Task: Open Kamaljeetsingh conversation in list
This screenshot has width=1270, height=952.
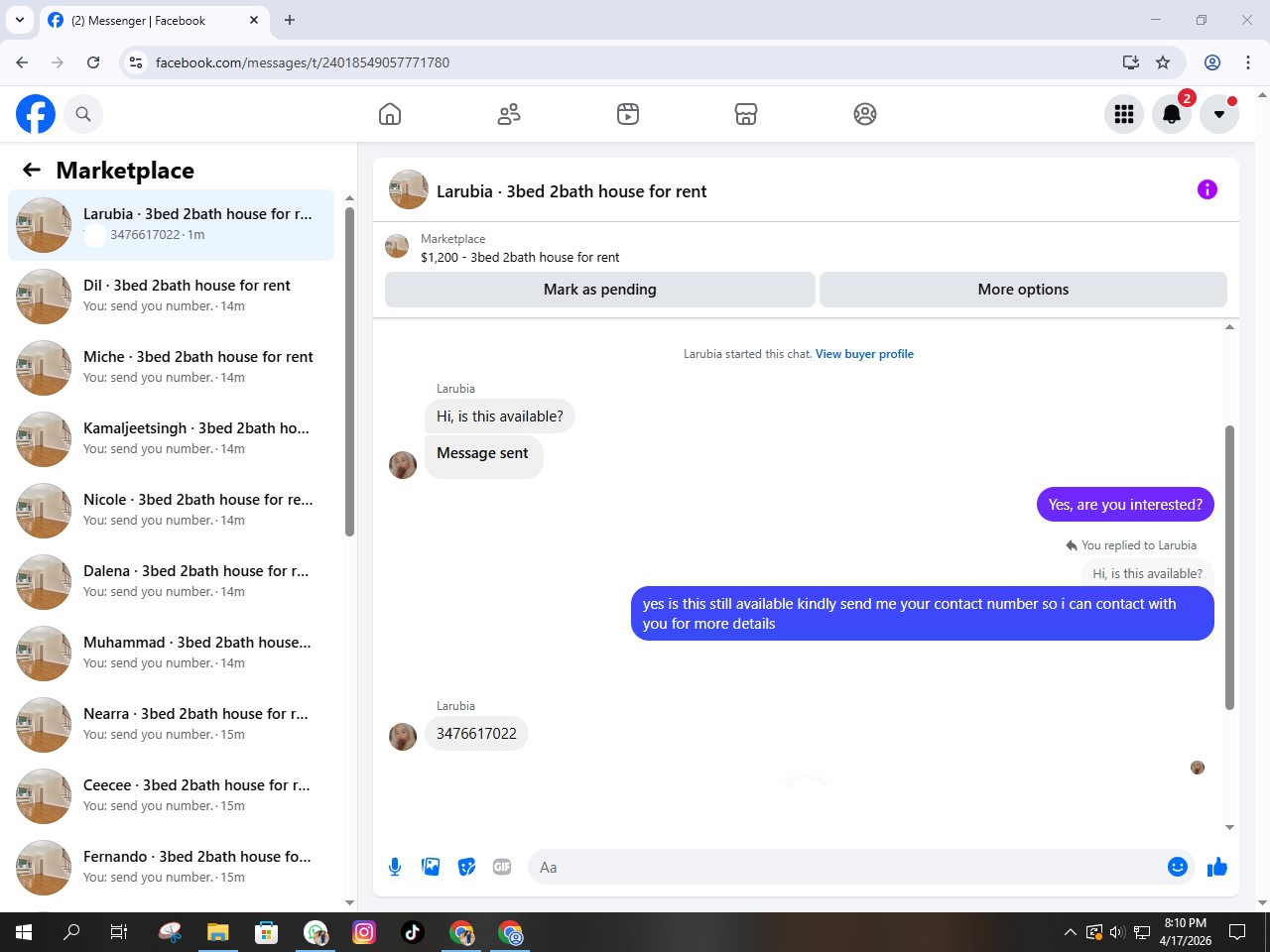Action: click(x=171, y=439)
